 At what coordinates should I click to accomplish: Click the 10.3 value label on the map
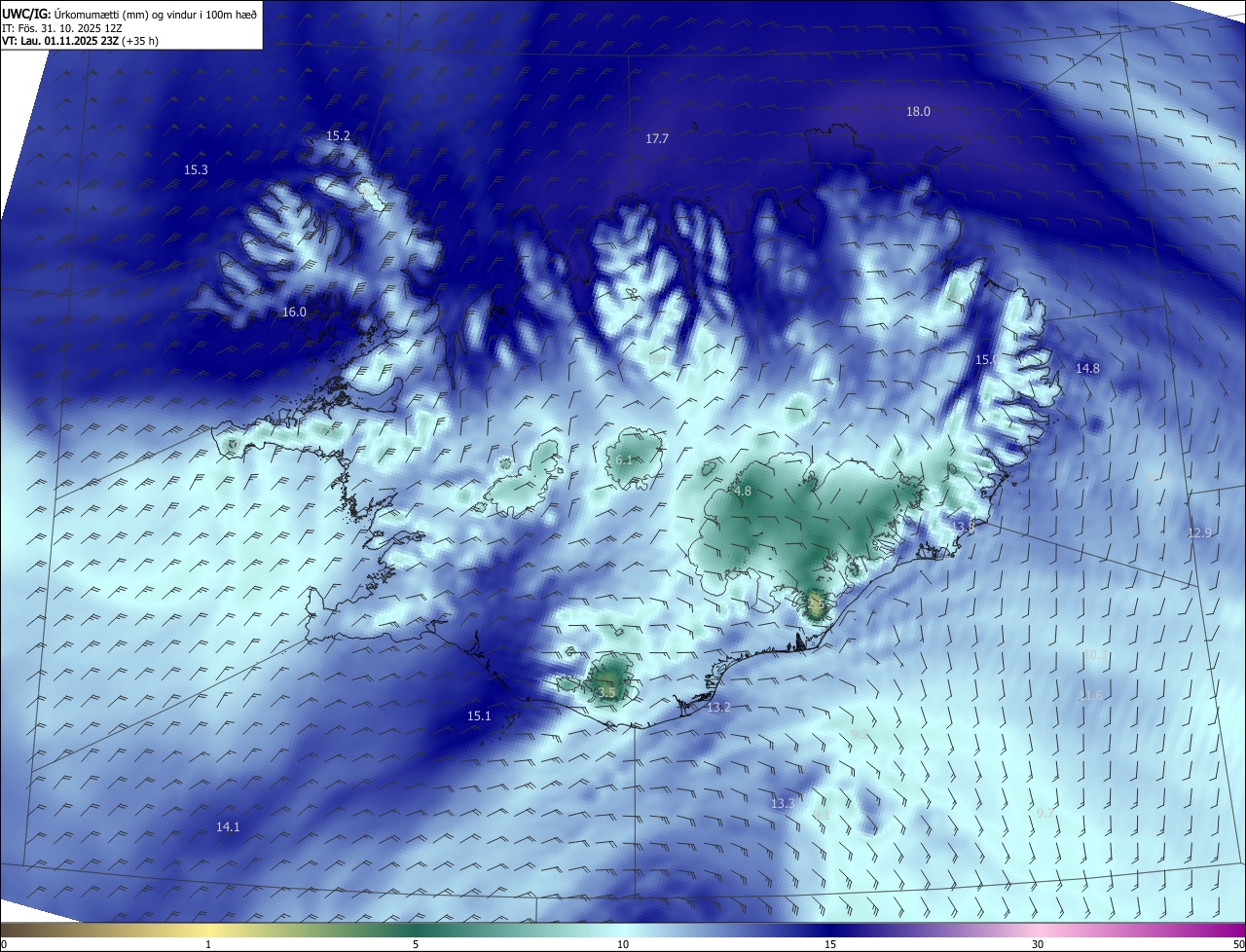pyautogui.click(x=1096, y=655)
